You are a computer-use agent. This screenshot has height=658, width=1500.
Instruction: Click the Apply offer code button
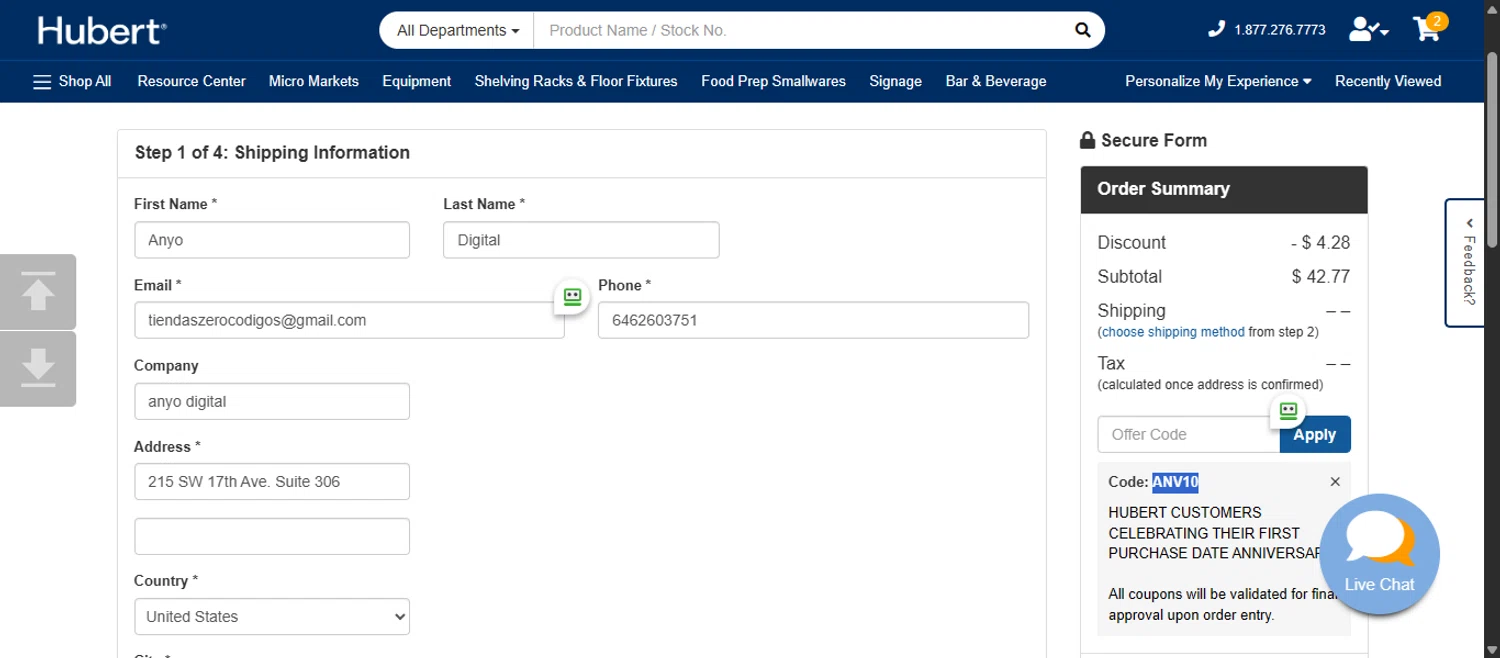coord(1315,434)
